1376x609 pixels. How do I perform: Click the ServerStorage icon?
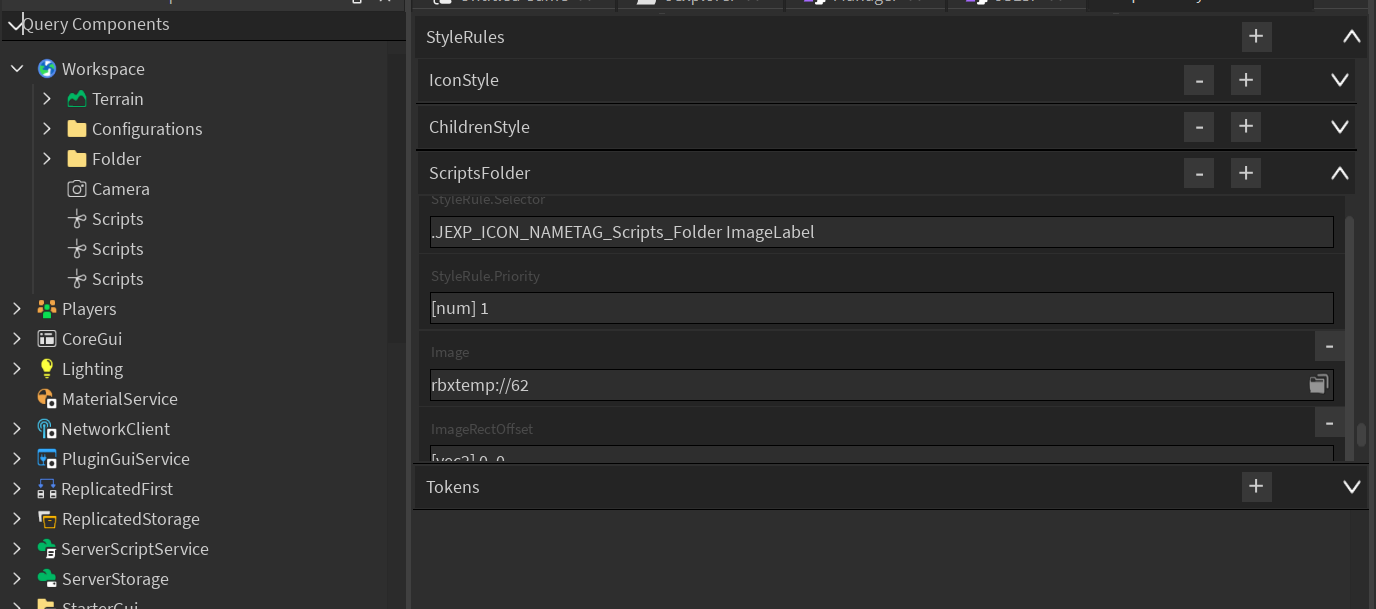tap(47, 579)
